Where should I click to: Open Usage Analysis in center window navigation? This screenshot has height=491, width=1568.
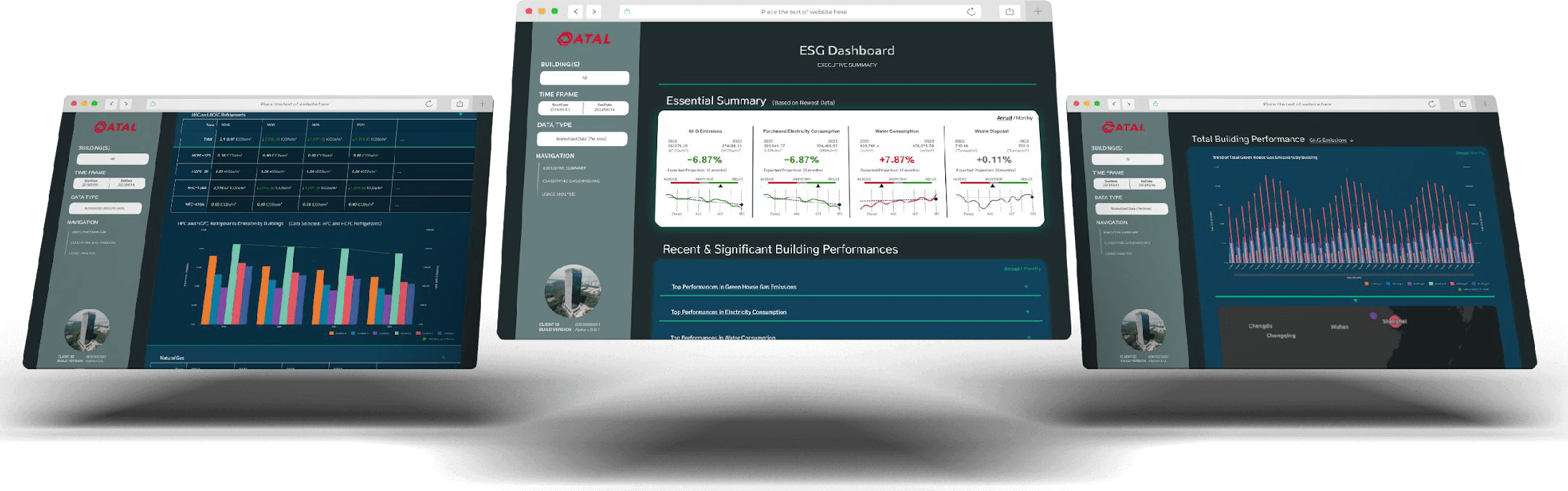coord(558,194)
